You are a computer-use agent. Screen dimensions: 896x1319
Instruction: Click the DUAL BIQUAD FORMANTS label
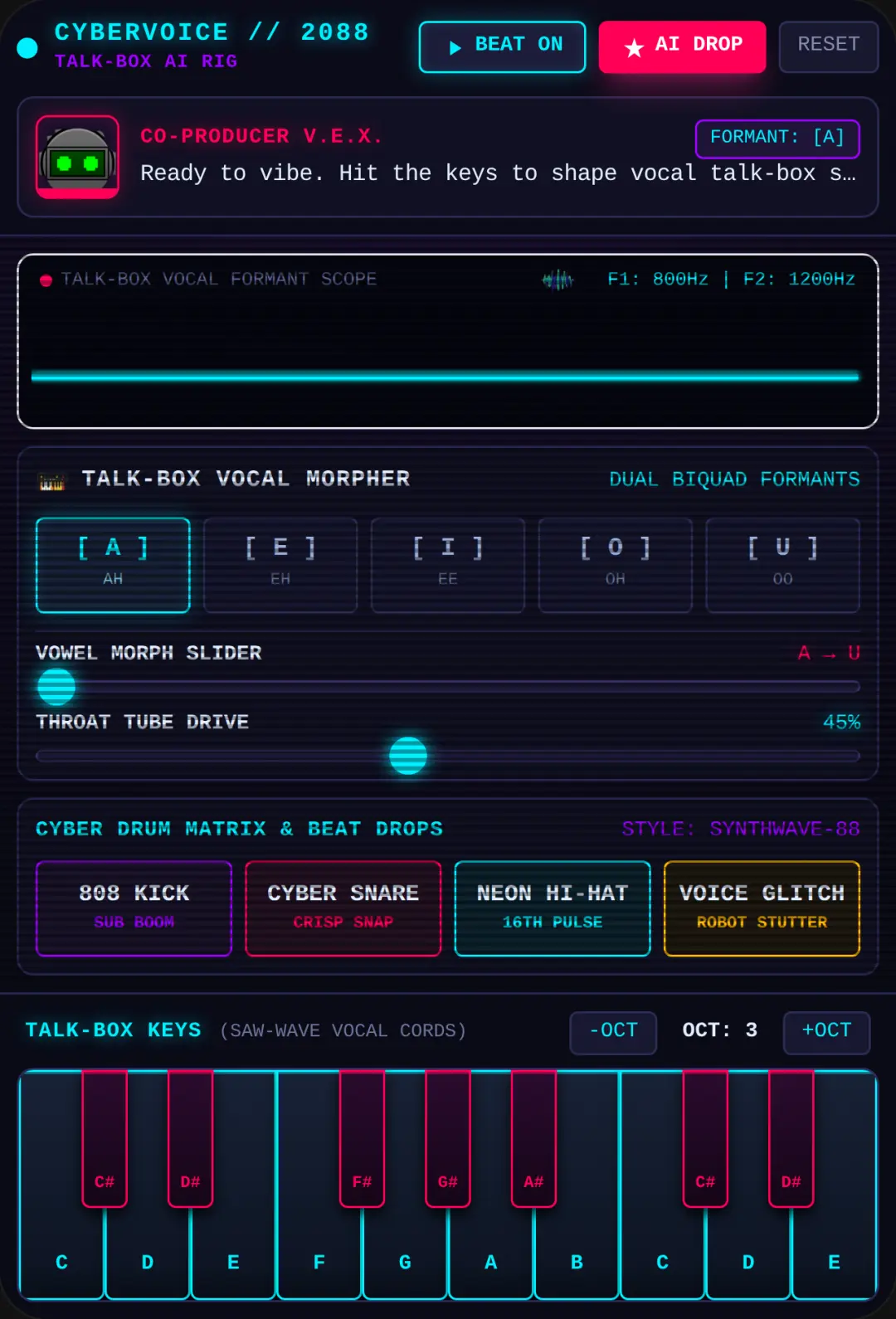point(734,479)
